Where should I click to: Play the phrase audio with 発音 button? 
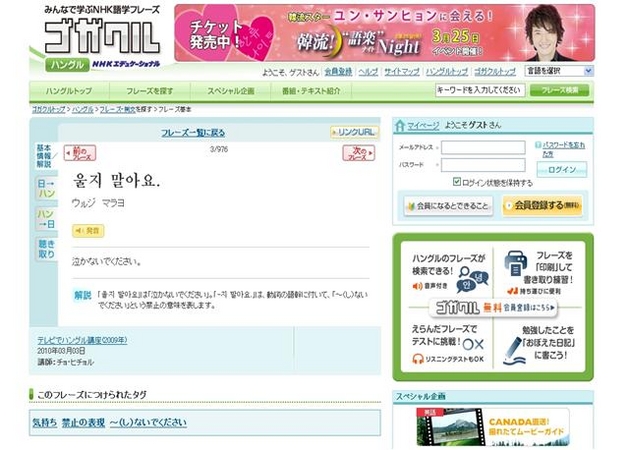(89, 231)
